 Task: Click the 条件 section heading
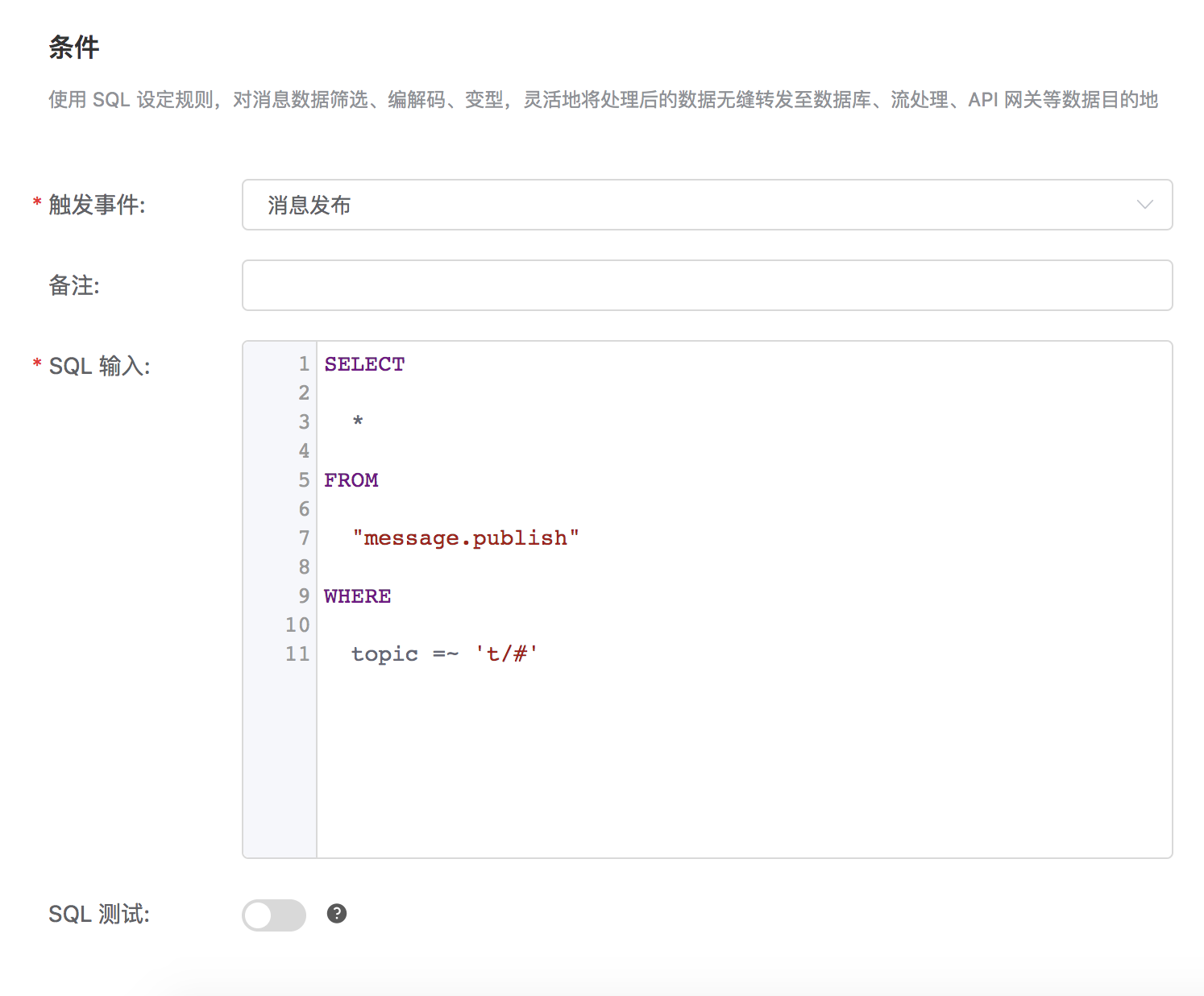74,48
